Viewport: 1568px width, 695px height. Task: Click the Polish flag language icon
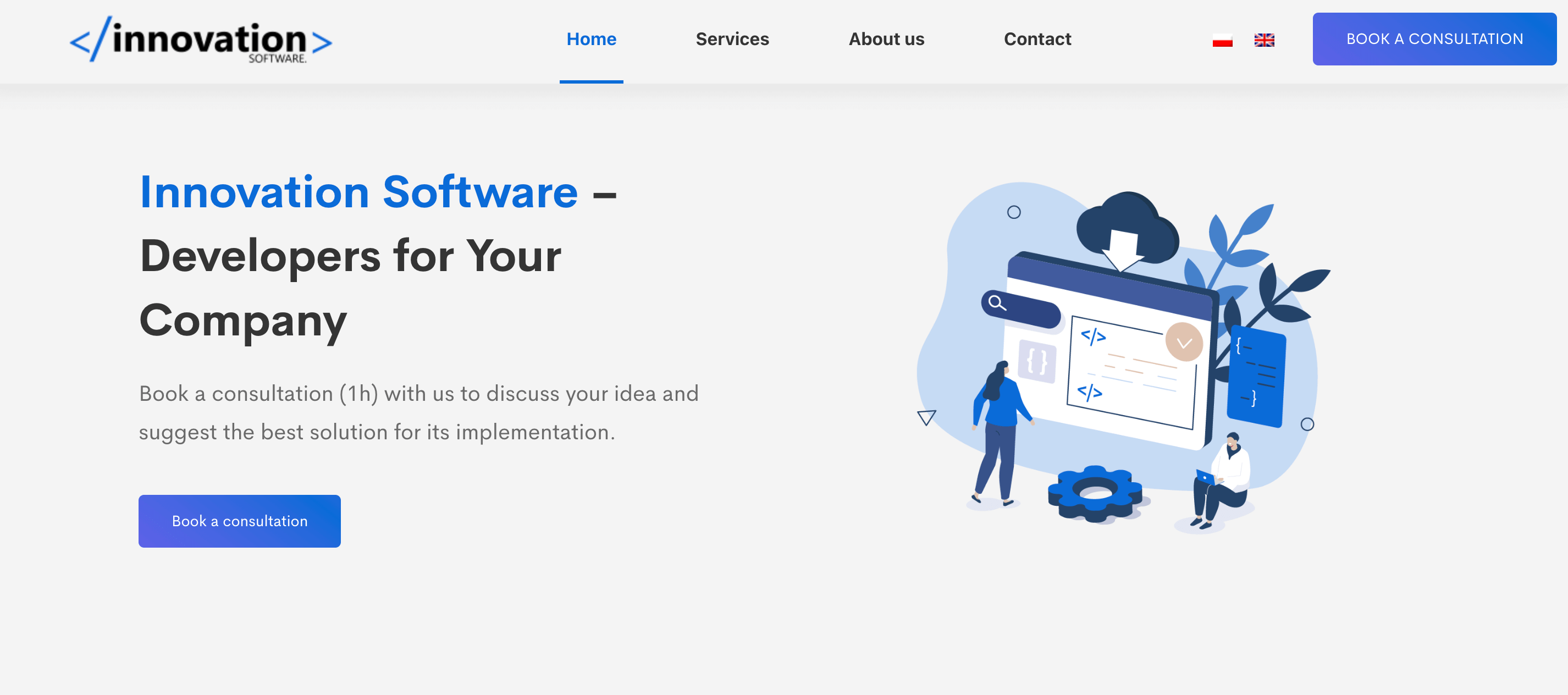pos(1222,39)
